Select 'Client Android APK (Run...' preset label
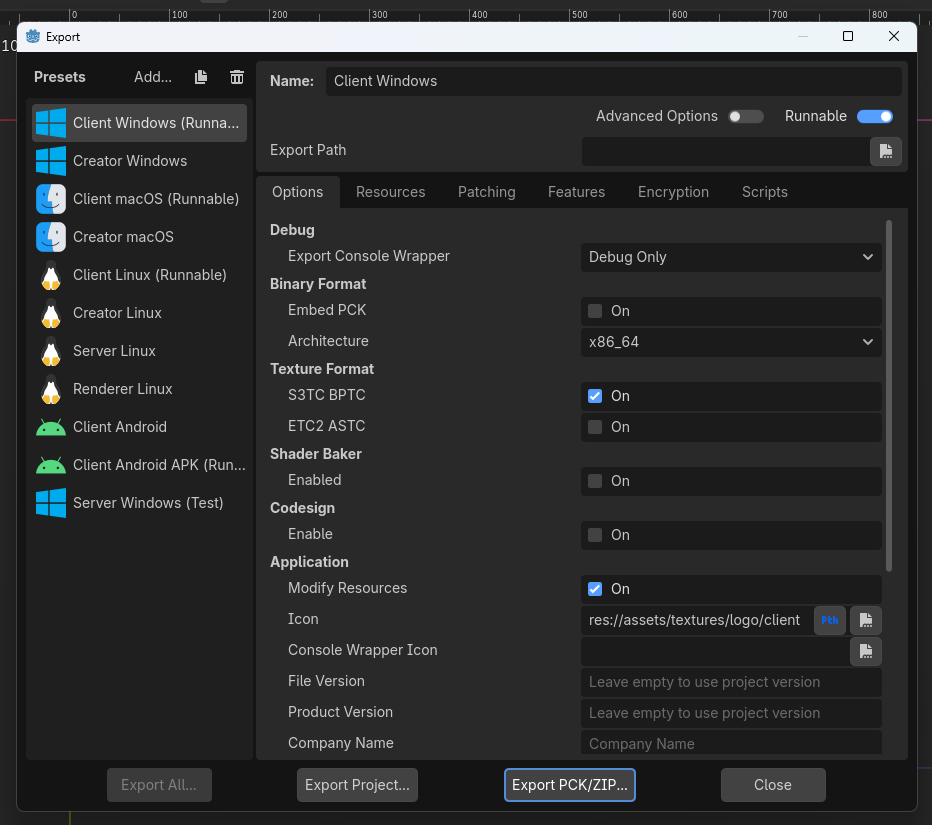This screenshot has height=825, width=932. 159,465
